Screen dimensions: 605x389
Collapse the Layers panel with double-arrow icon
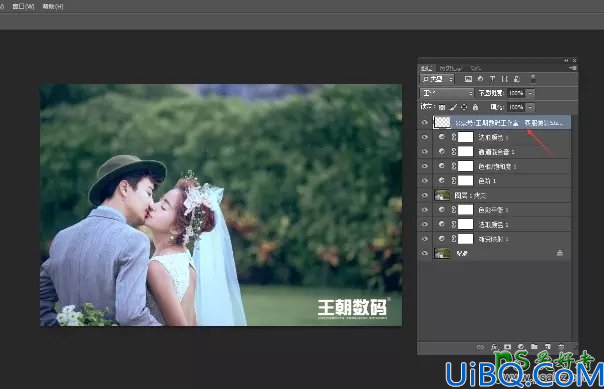tap(566, 61)
